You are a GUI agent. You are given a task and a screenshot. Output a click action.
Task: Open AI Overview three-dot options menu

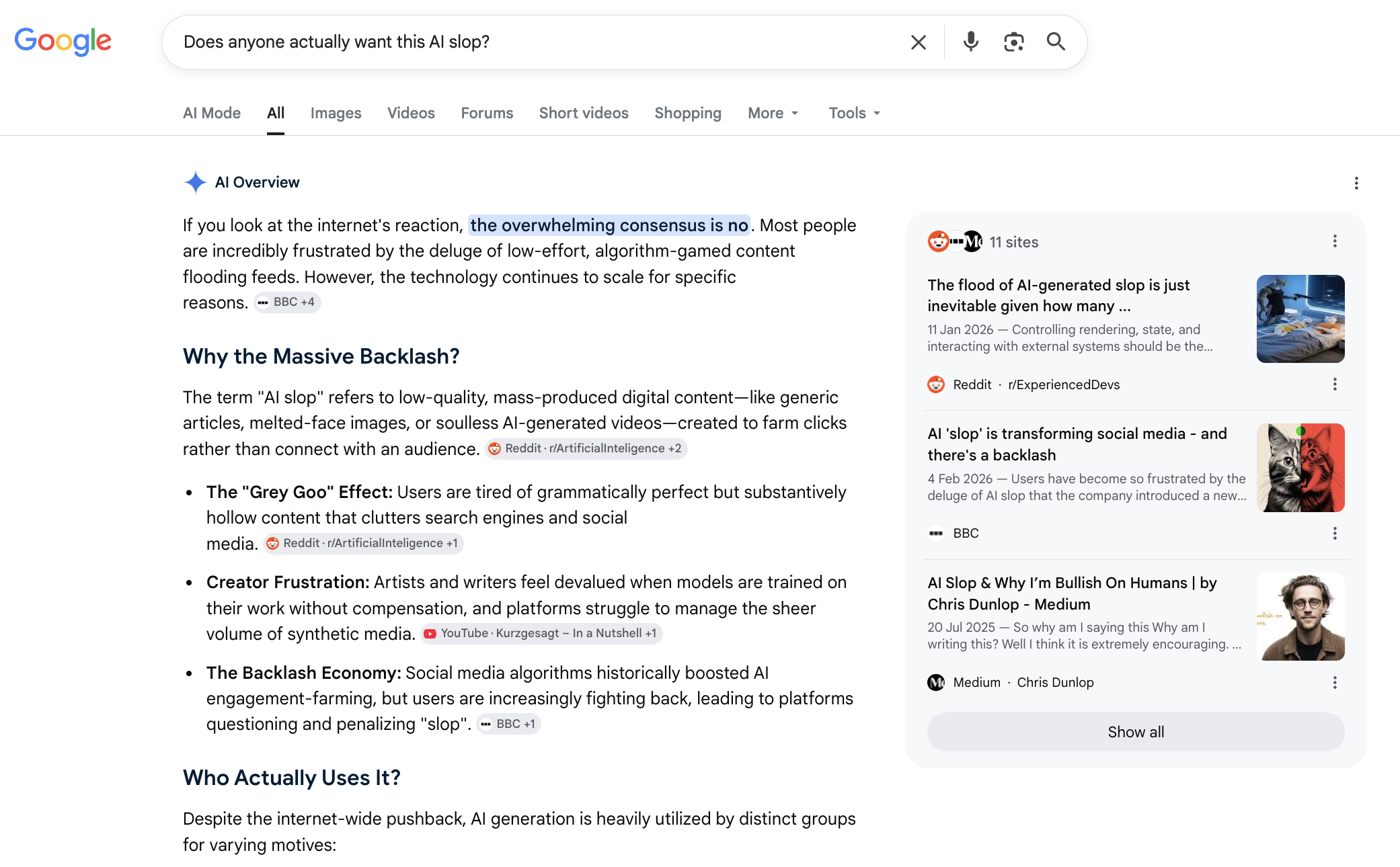click(x=1356, y=183)
